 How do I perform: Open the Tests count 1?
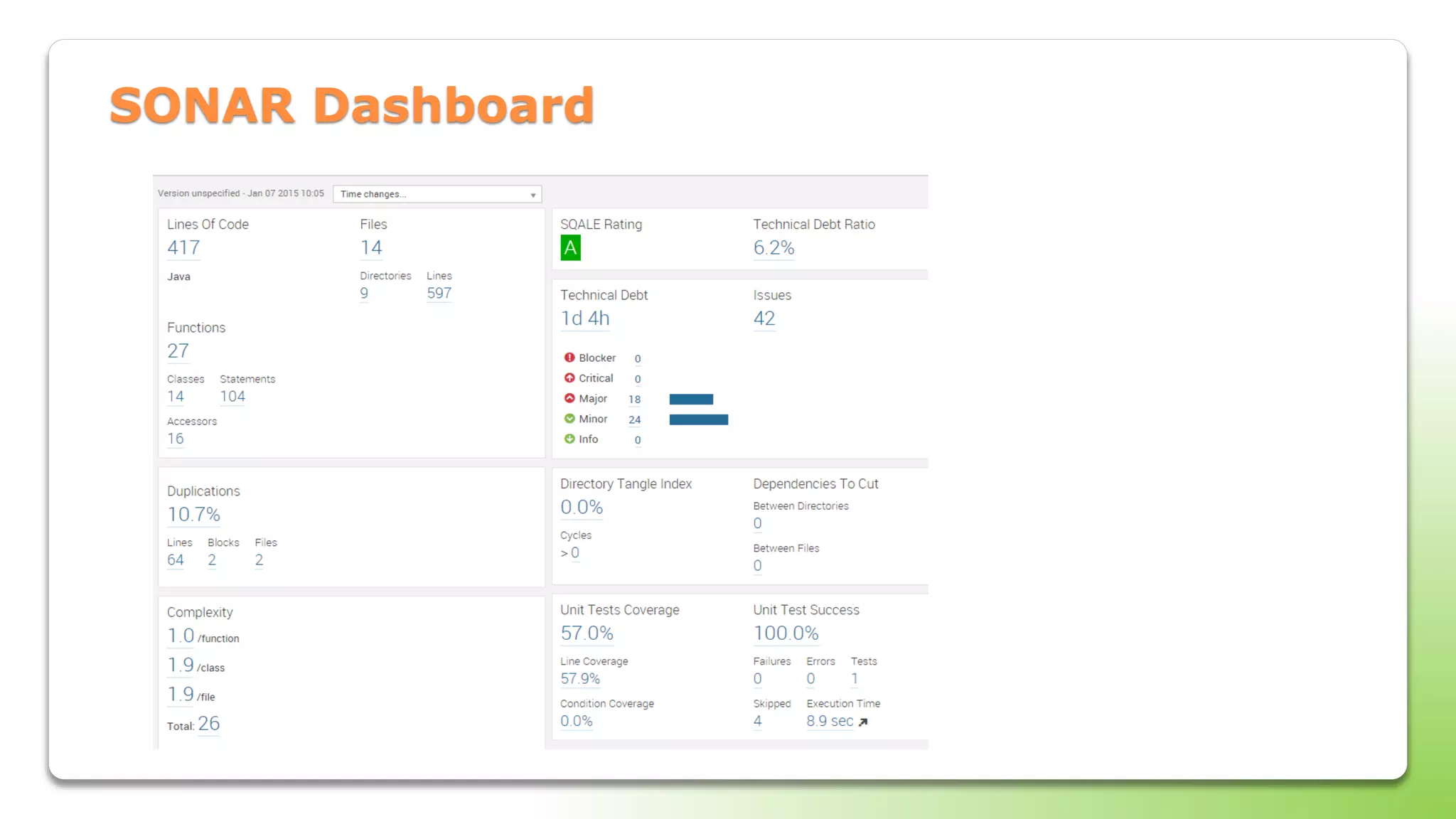[x=855, y=679]
